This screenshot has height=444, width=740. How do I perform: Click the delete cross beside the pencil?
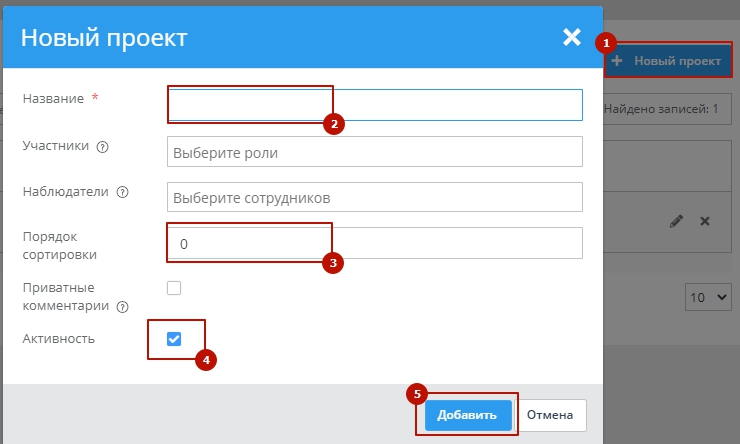(704, 221)
